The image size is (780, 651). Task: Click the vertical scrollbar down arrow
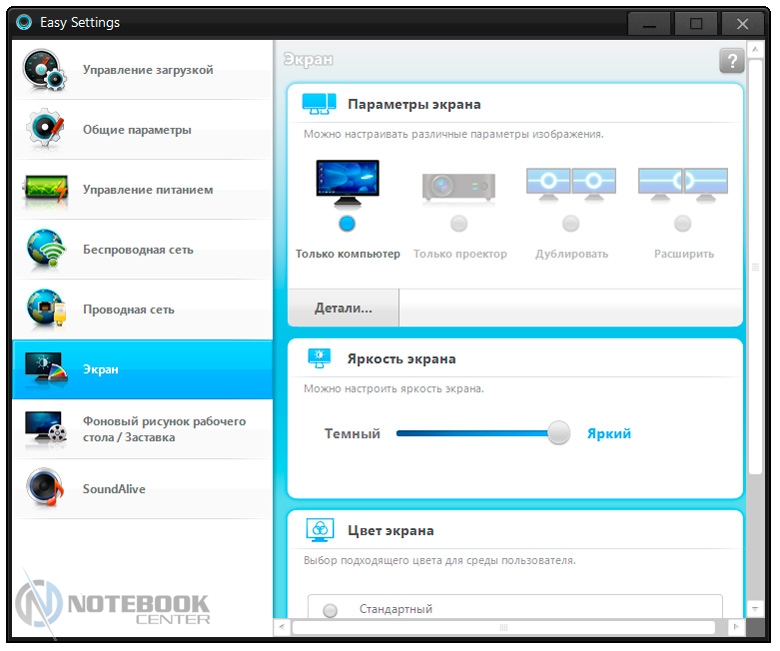756,608
